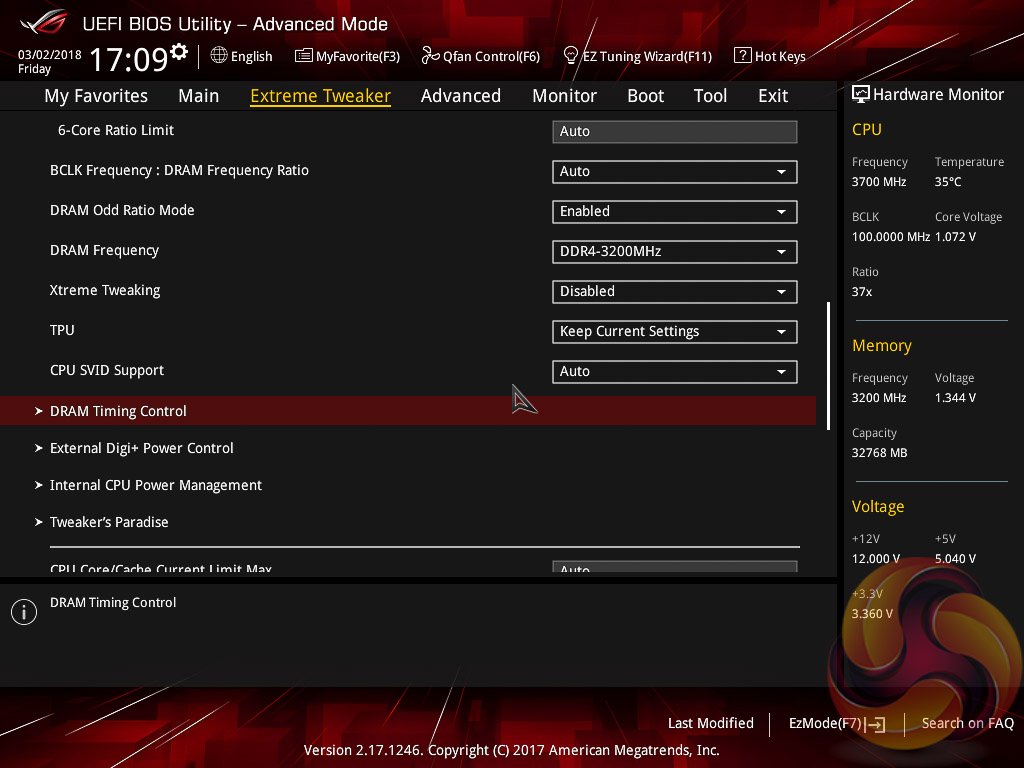Click the Capacity 32768 MB value

click(x=880, y=453)
